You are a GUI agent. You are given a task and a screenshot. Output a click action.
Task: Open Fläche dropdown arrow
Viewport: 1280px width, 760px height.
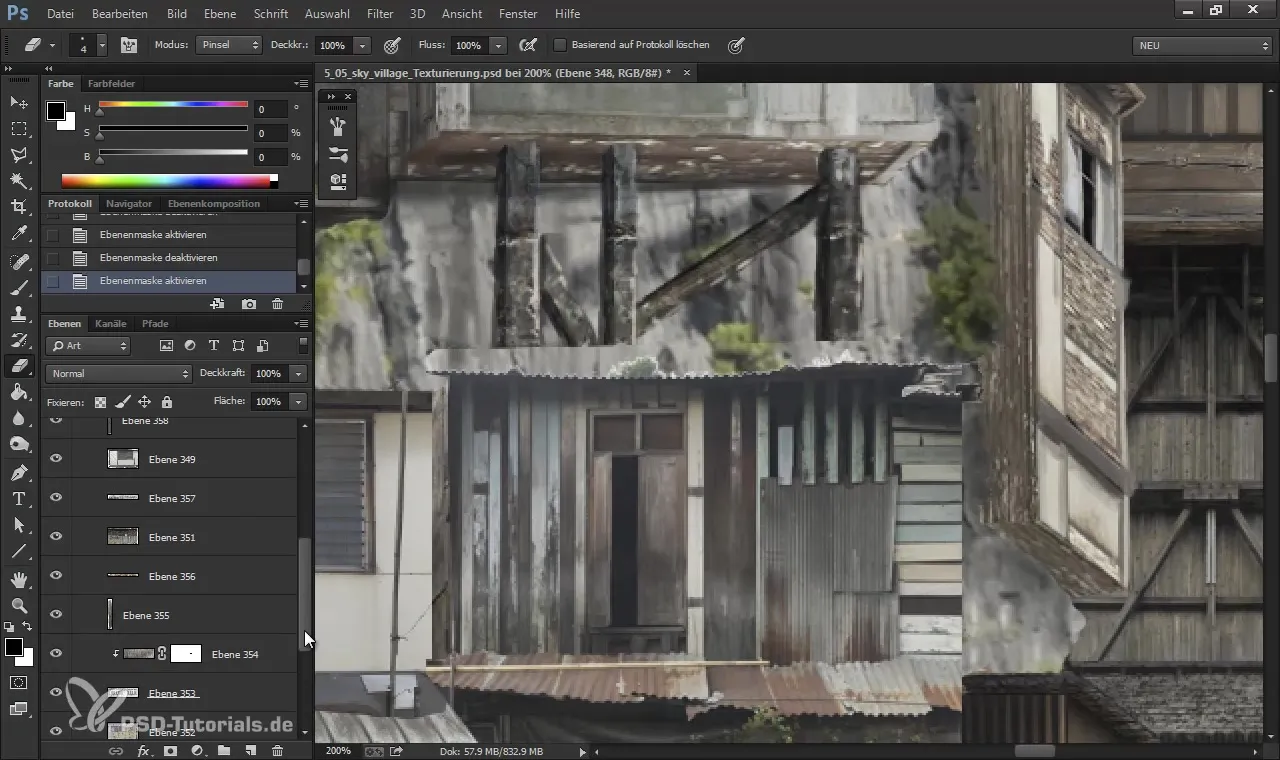point(298,401)
